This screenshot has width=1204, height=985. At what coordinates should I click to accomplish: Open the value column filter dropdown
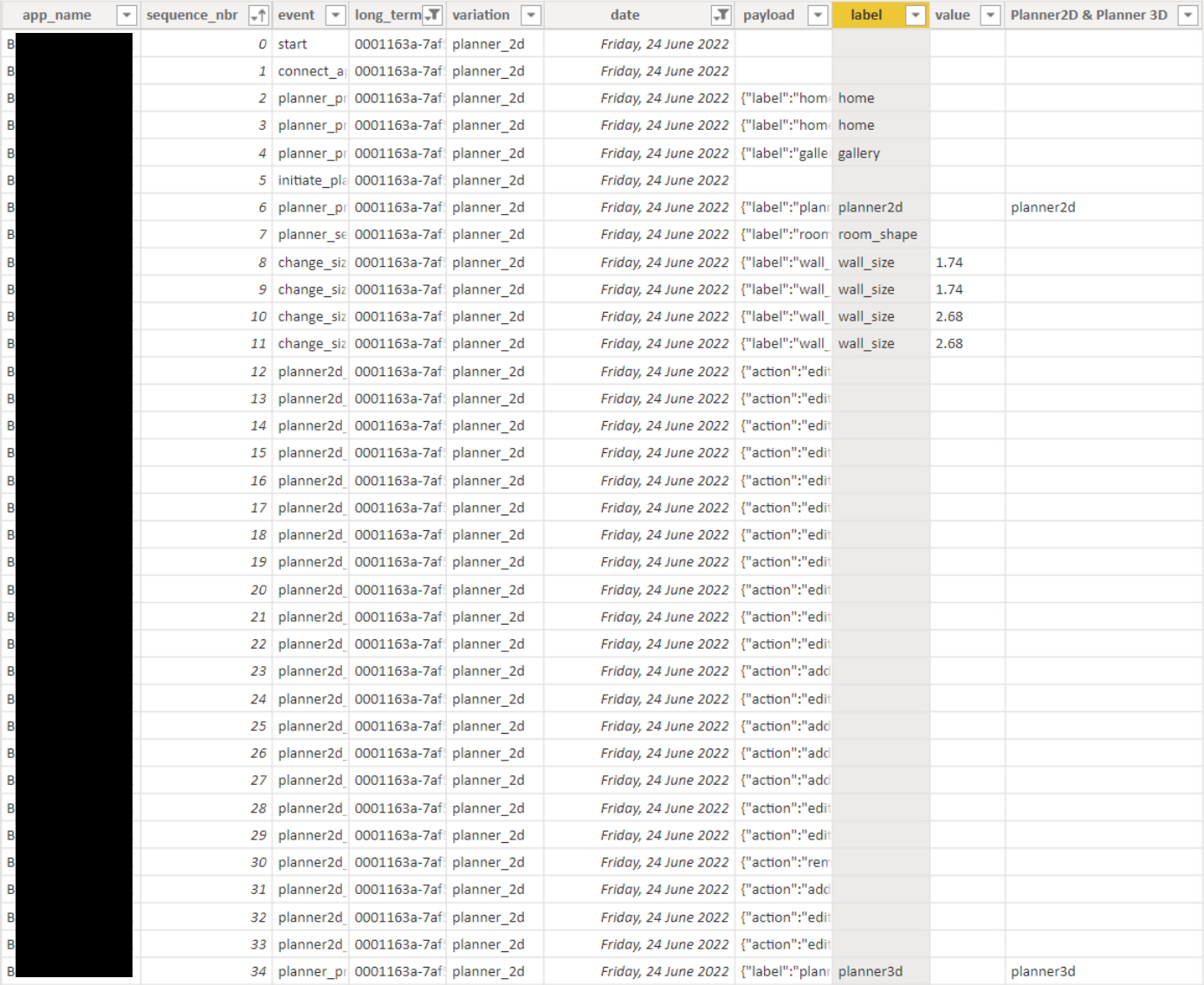(x=990, y=16)
